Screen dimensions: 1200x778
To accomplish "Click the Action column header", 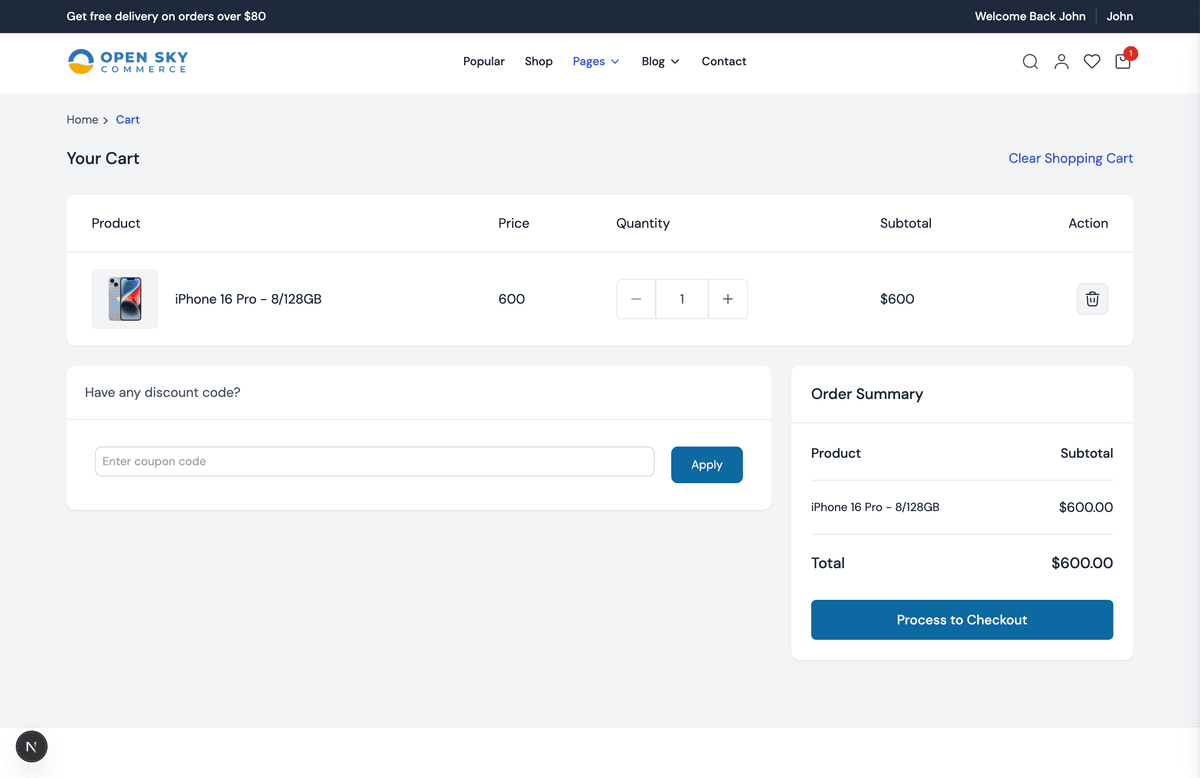I will [x=1088, y=223].
